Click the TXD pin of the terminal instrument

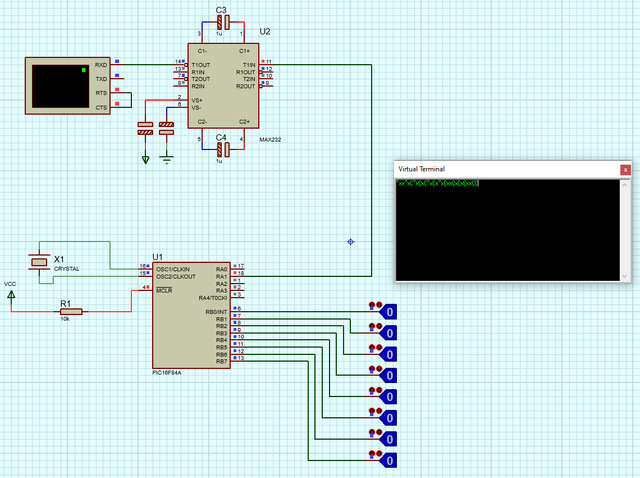117,78
